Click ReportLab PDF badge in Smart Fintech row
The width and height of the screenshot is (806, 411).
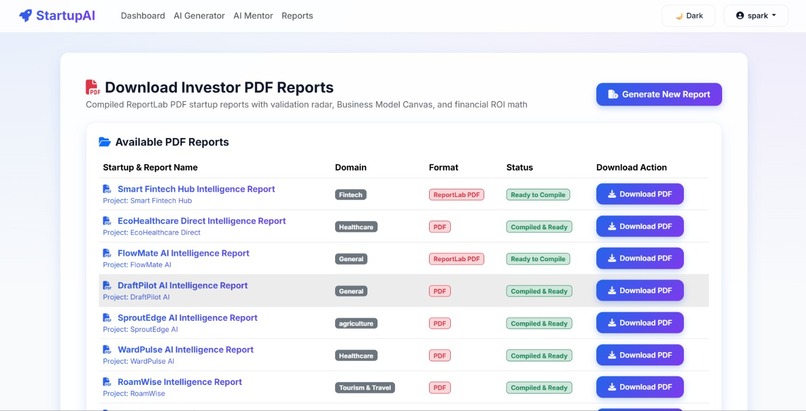pyautogui.click(x=456, y=195)
